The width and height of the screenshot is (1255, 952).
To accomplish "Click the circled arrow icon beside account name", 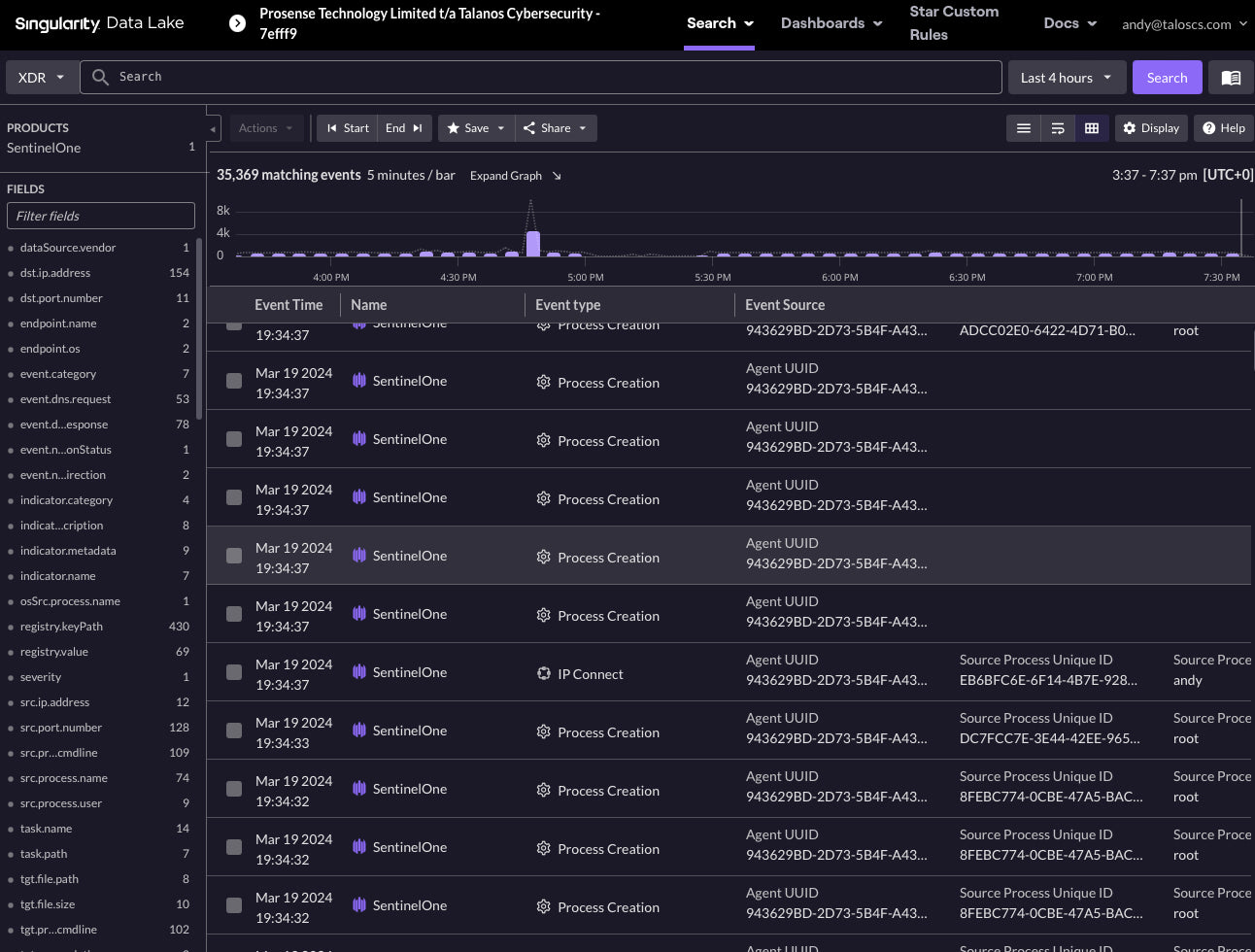I will [237, 23].
